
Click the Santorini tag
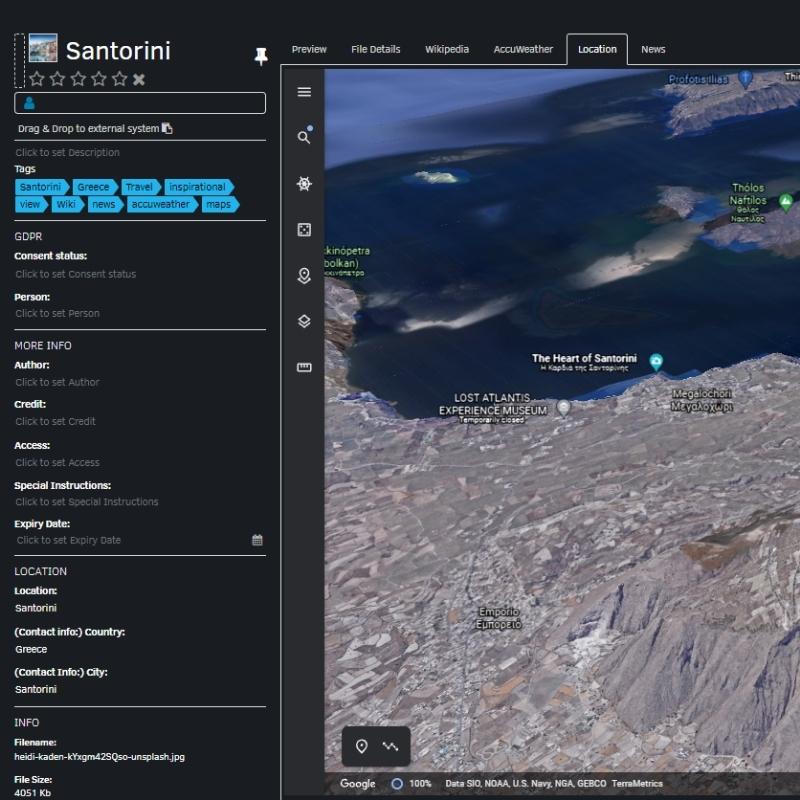(42, 187)
